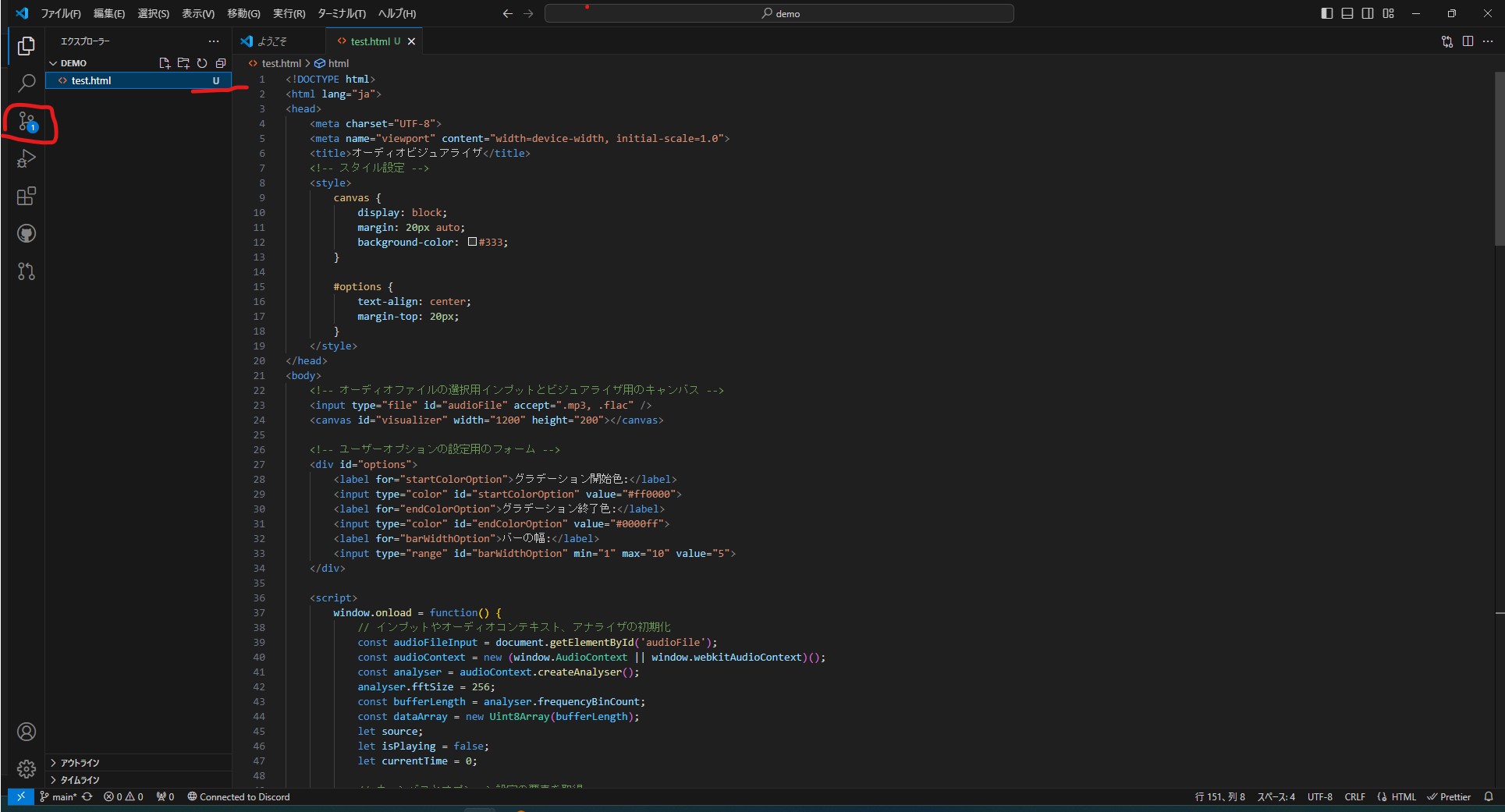Toggle the secondary sidebar layout button
This screenshot has width=1505, height=812.
pyautogui.click(x=1368, y=13)
